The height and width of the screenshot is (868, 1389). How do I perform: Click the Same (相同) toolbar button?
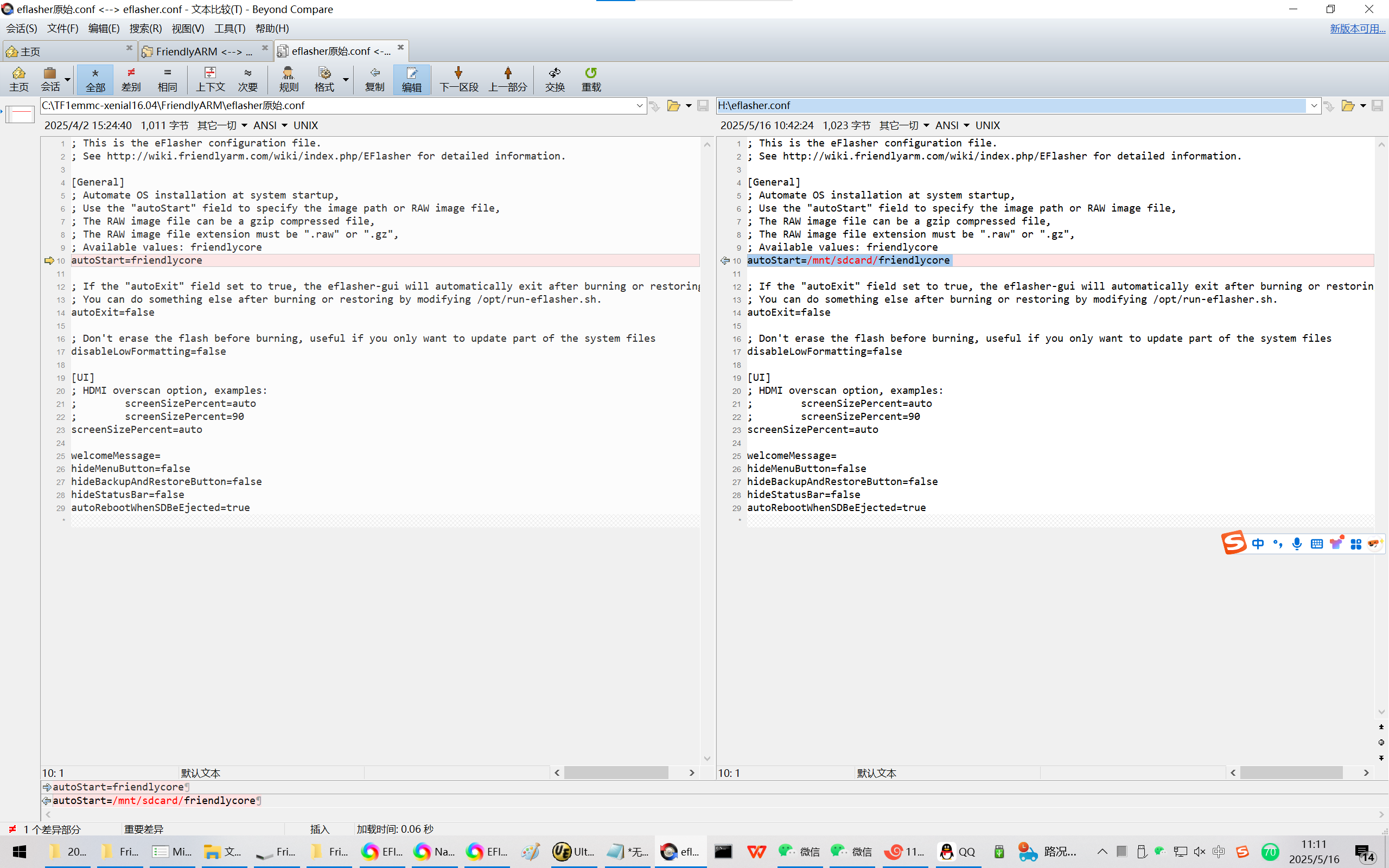coord(167,79)
